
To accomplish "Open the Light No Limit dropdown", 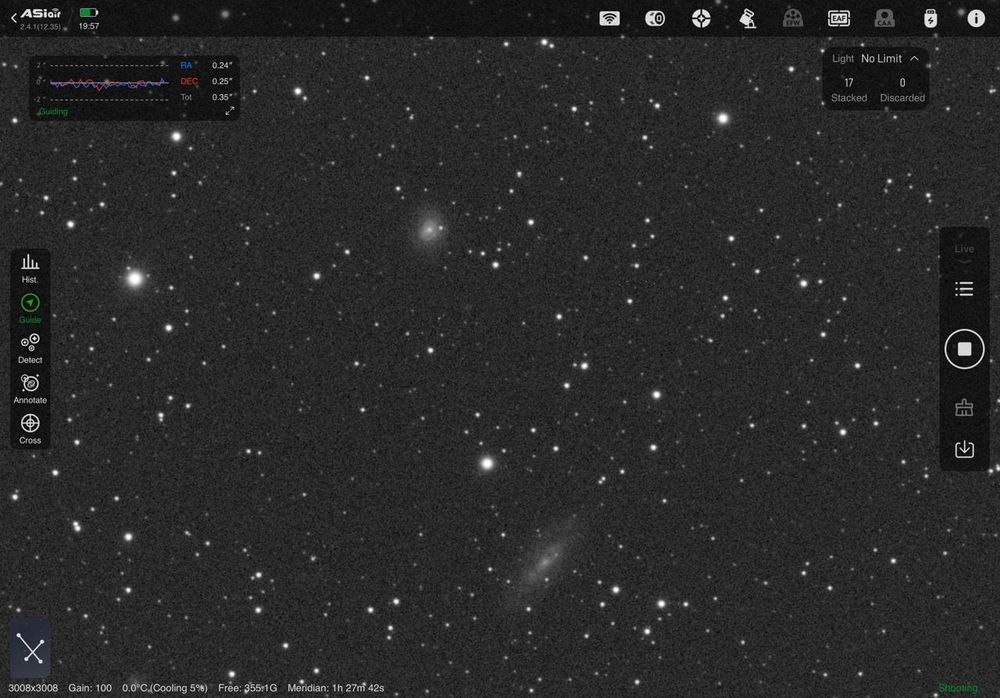I will point(875,59).
